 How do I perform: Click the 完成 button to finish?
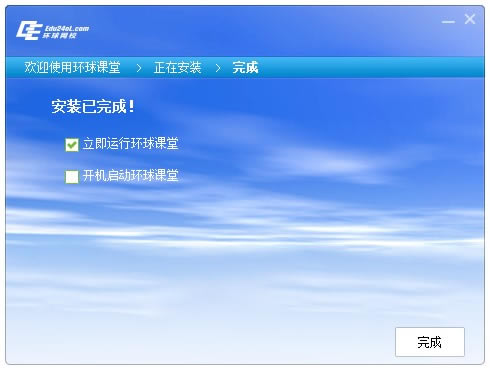[430, 342]
